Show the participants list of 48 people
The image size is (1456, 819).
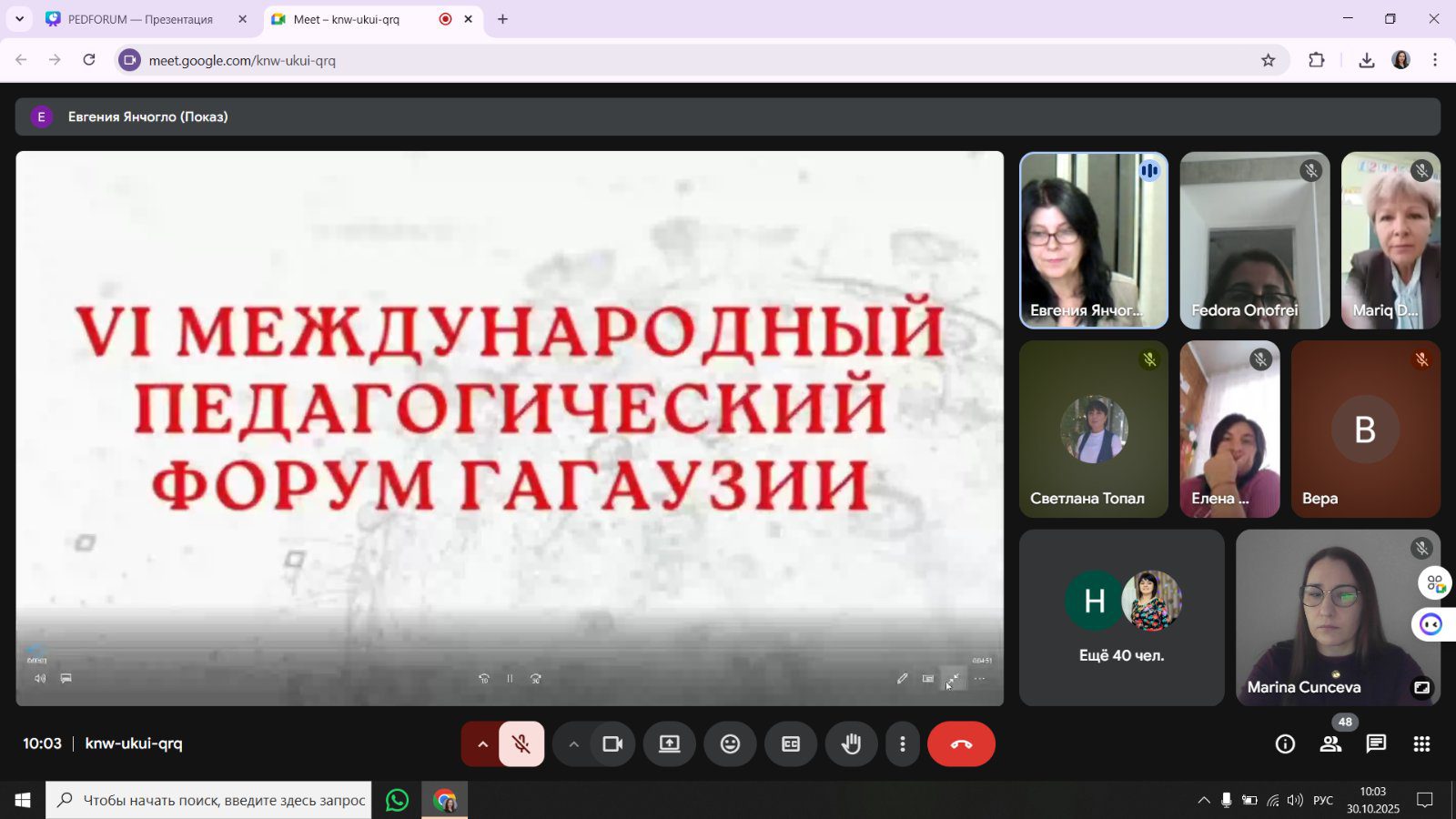(1330, 743)
